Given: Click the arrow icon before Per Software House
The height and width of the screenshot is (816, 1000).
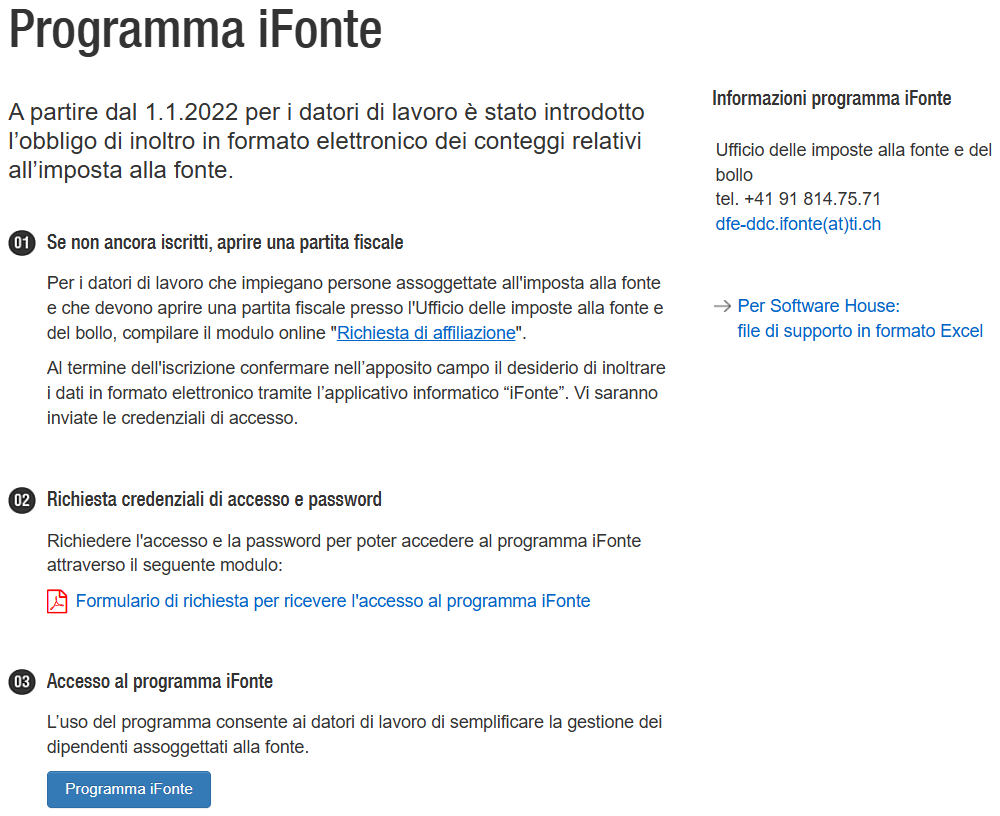Looking at the screenshot, I should click(723, 306).
